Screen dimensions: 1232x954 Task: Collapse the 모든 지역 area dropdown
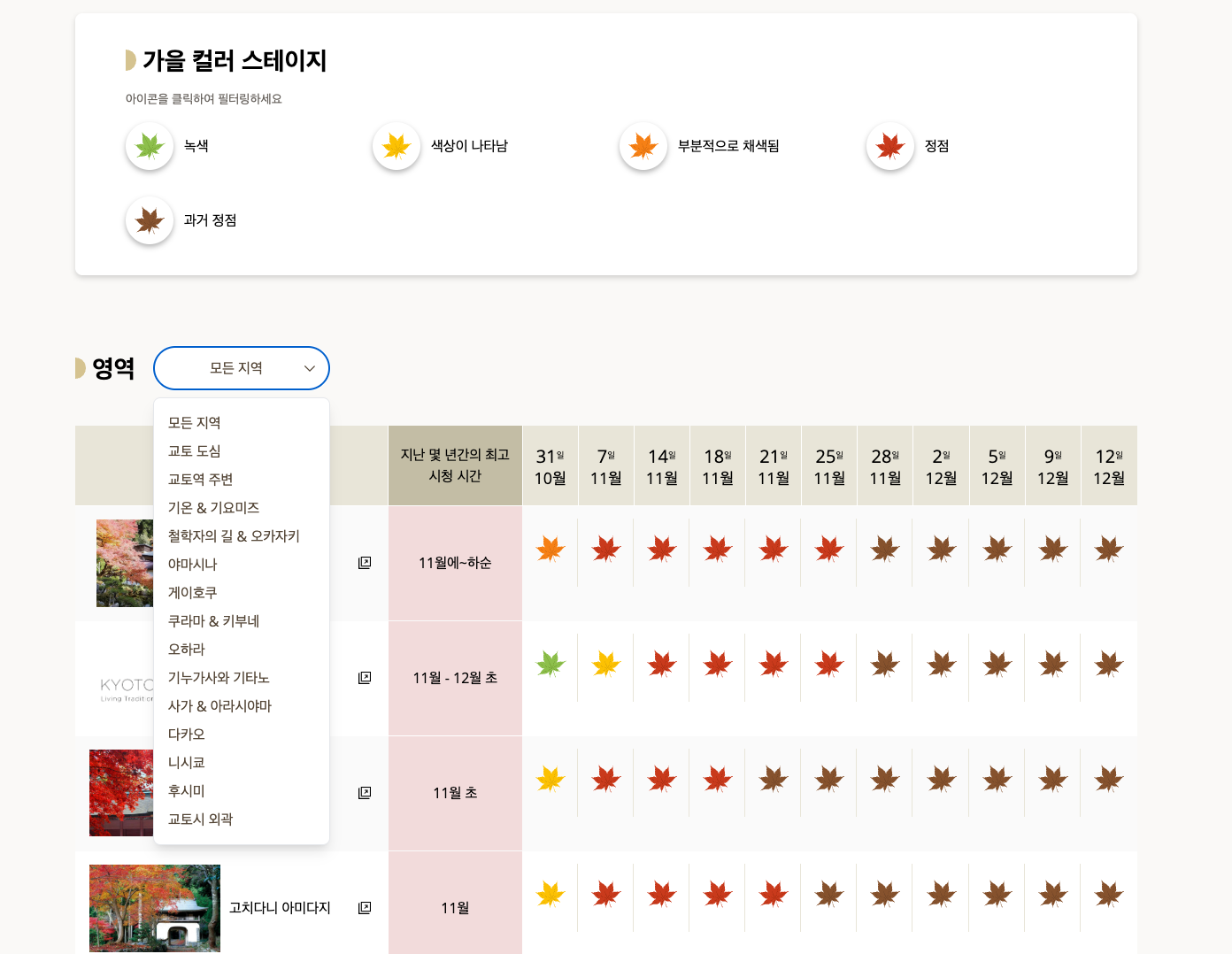point(242,368)
